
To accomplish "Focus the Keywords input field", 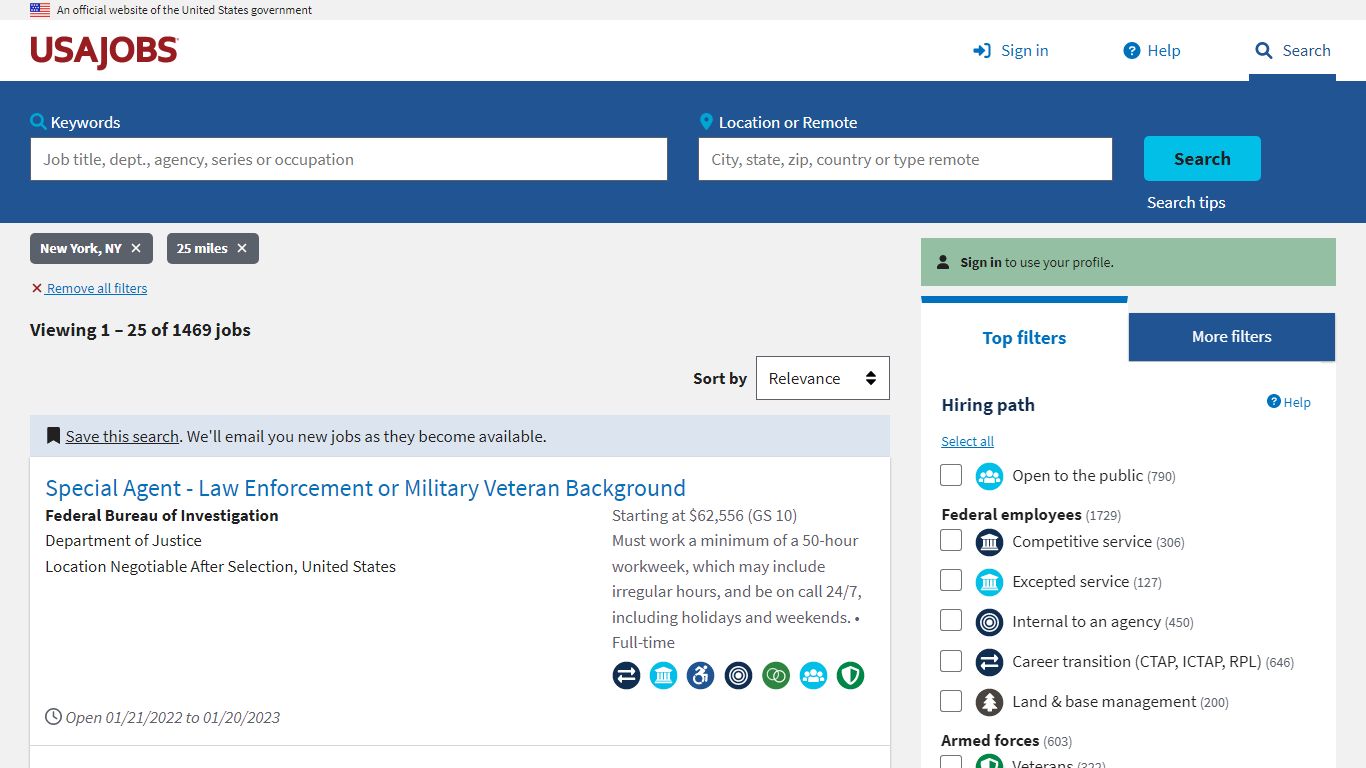I will tap(349, 159).
